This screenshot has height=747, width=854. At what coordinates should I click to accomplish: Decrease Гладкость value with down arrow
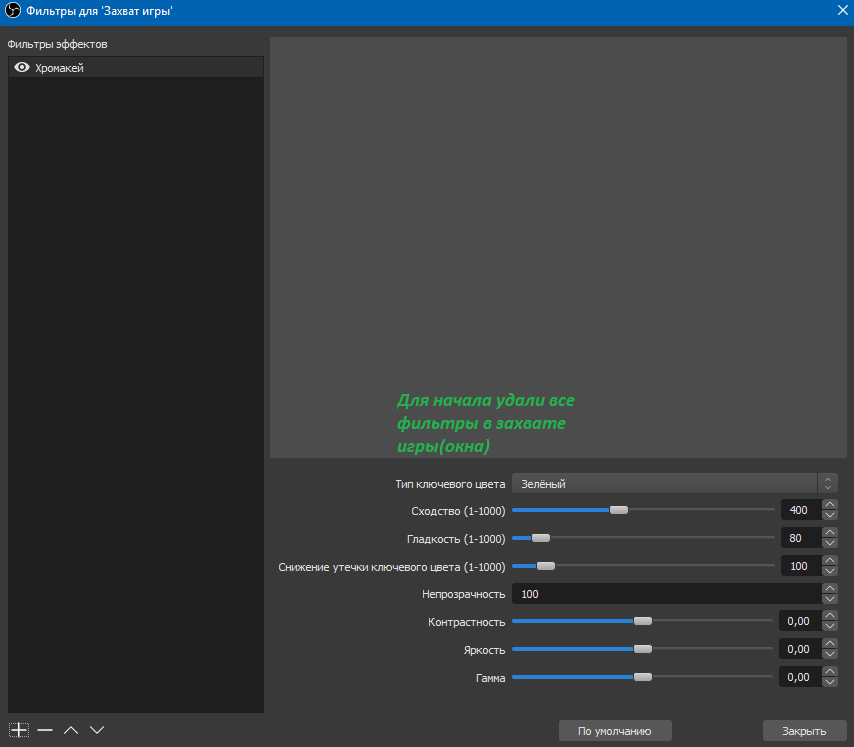pos(830,543)
